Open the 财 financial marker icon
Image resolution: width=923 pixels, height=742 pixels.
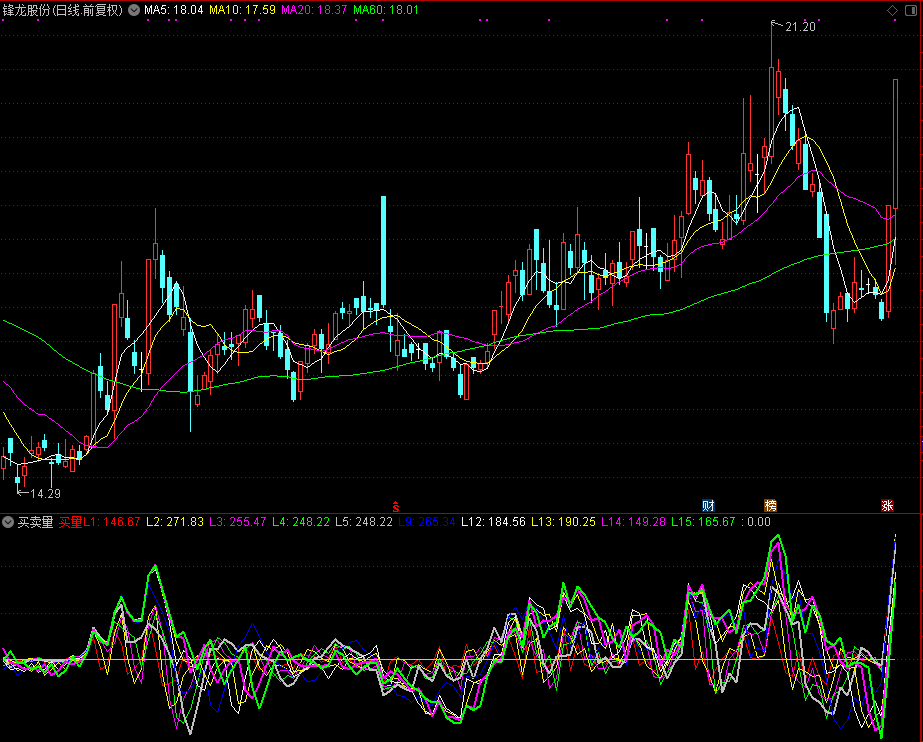708,505
